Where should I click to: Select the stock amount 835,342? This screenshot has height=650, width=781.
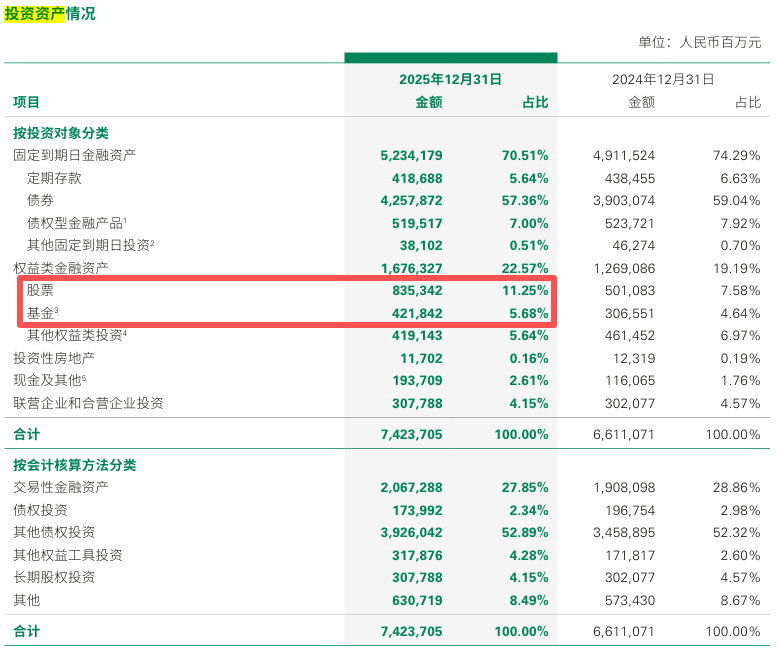[x=411, y=290]
